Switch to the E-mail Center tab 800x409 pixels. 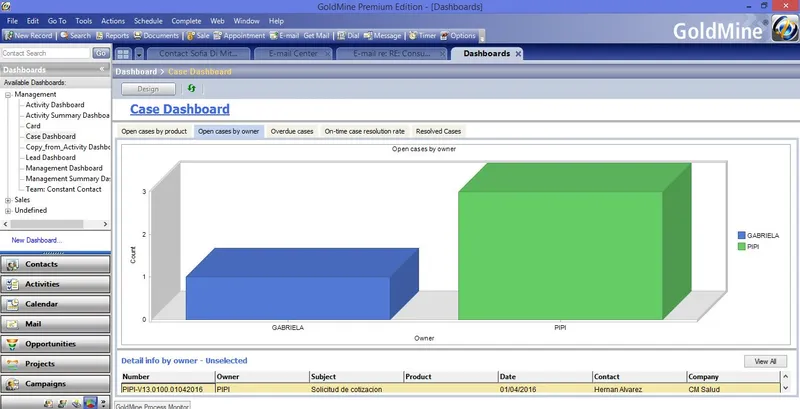pyautogui.click(x=293, y=54)
